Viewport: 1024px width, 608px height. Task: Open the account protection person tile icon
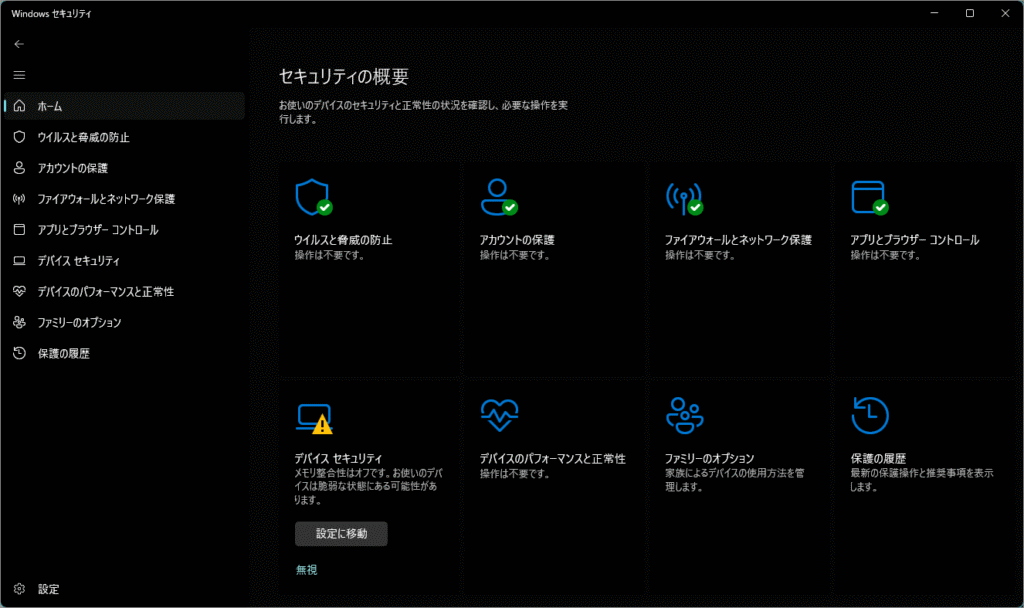(x=497, y=198)
